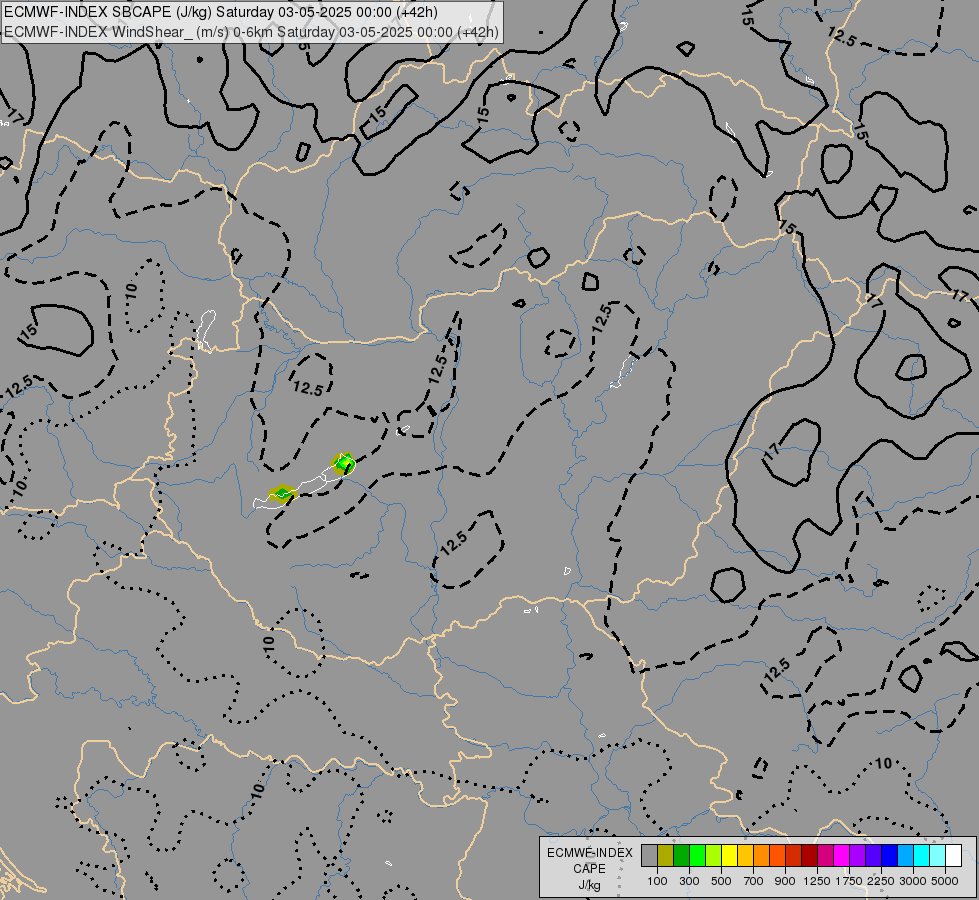Click the 100 legend tick value

(657, 881)
